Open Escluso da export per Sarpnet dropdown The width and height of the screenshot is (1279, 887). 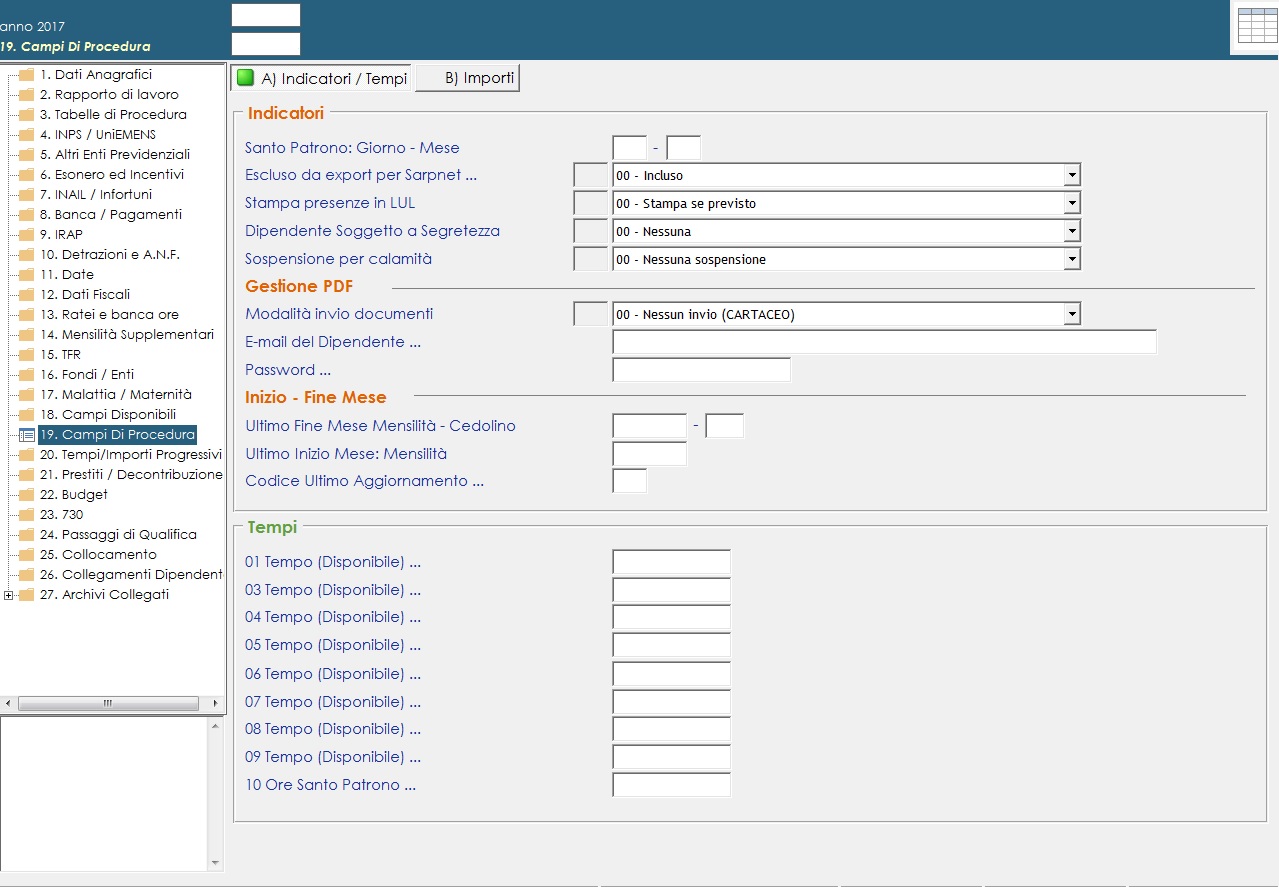tap(1071, 176)
